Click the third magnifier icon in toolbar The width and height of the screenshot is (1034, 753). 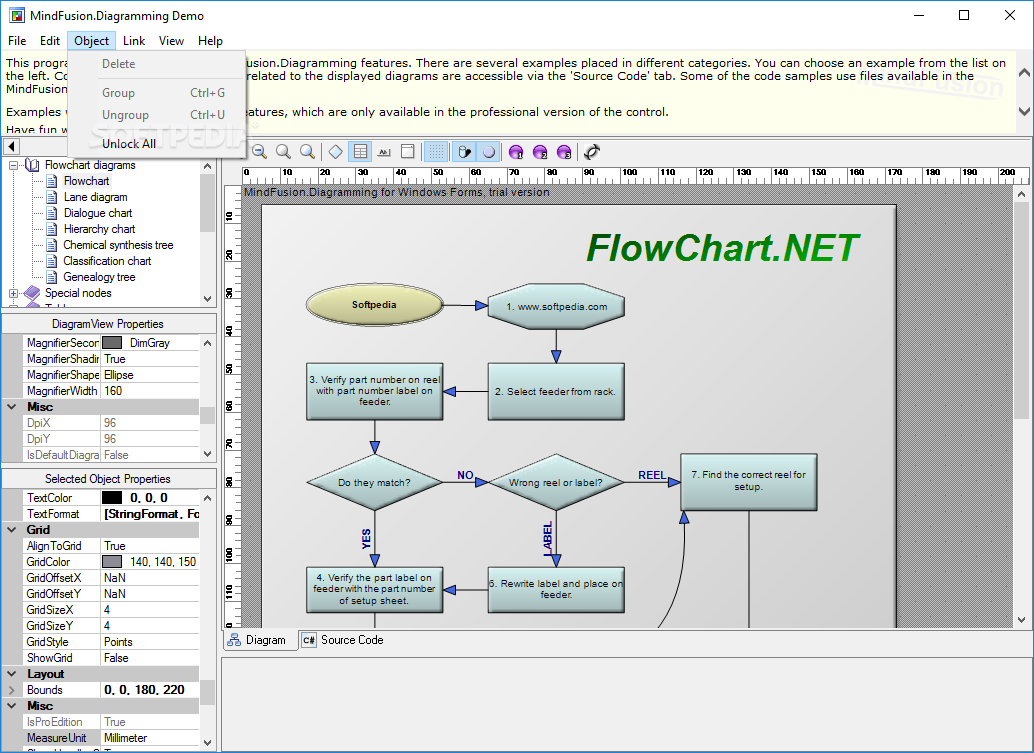point(307,152)
